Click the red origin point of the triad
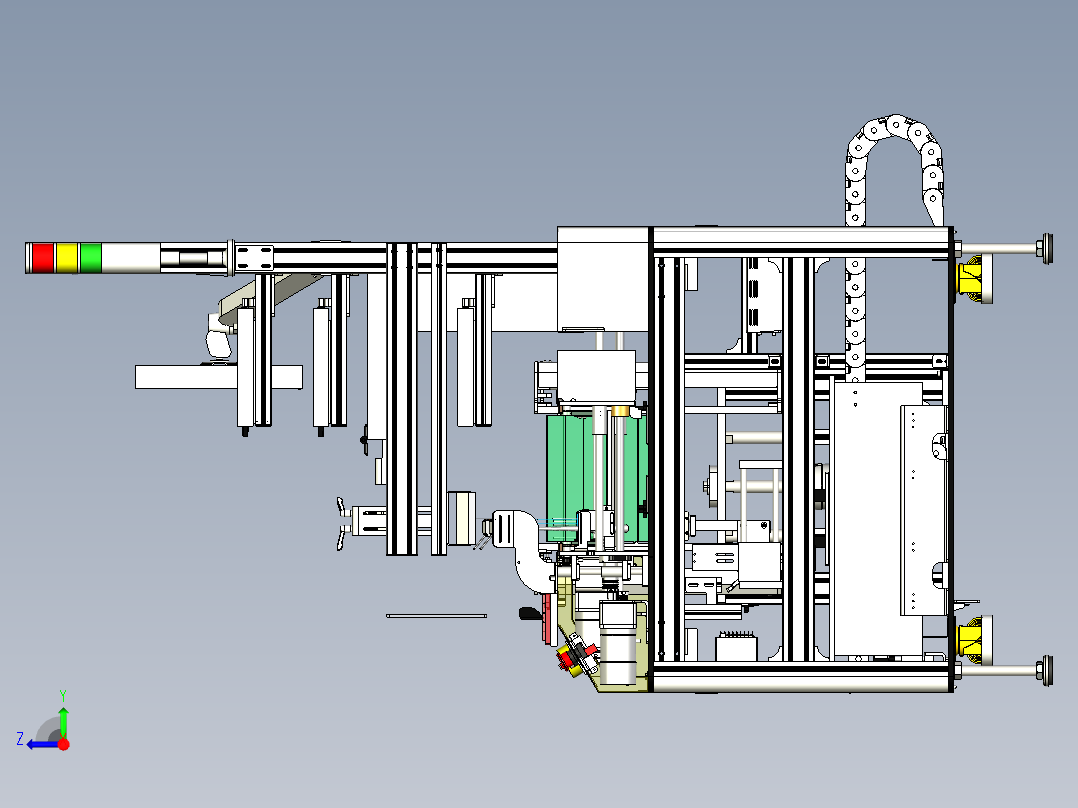Image resolution: width=1078 pixels, height=808 pixels. (x=63, y=744)
